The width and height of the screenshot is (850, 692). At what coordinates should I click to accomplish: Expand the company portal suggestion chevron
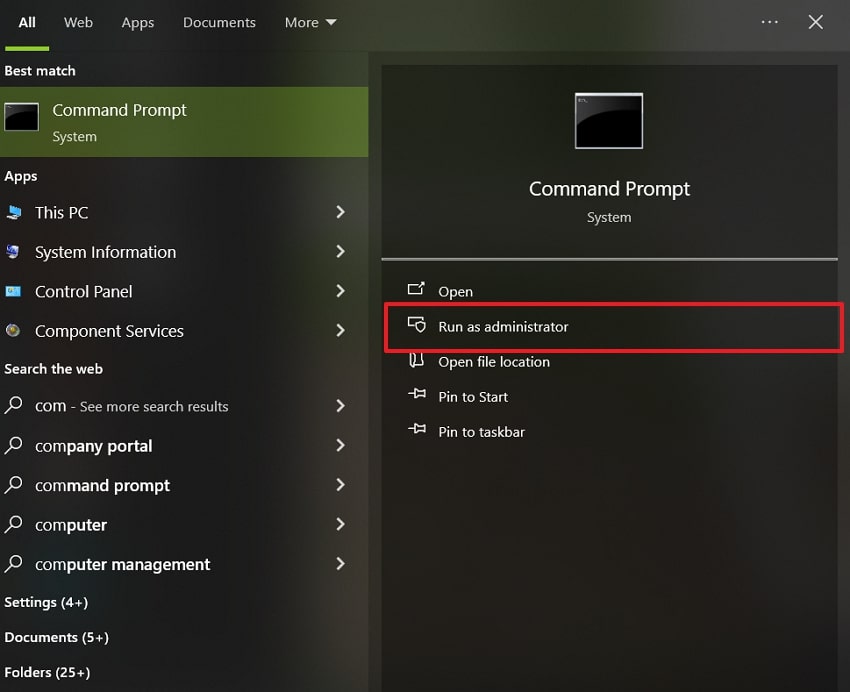341,446
